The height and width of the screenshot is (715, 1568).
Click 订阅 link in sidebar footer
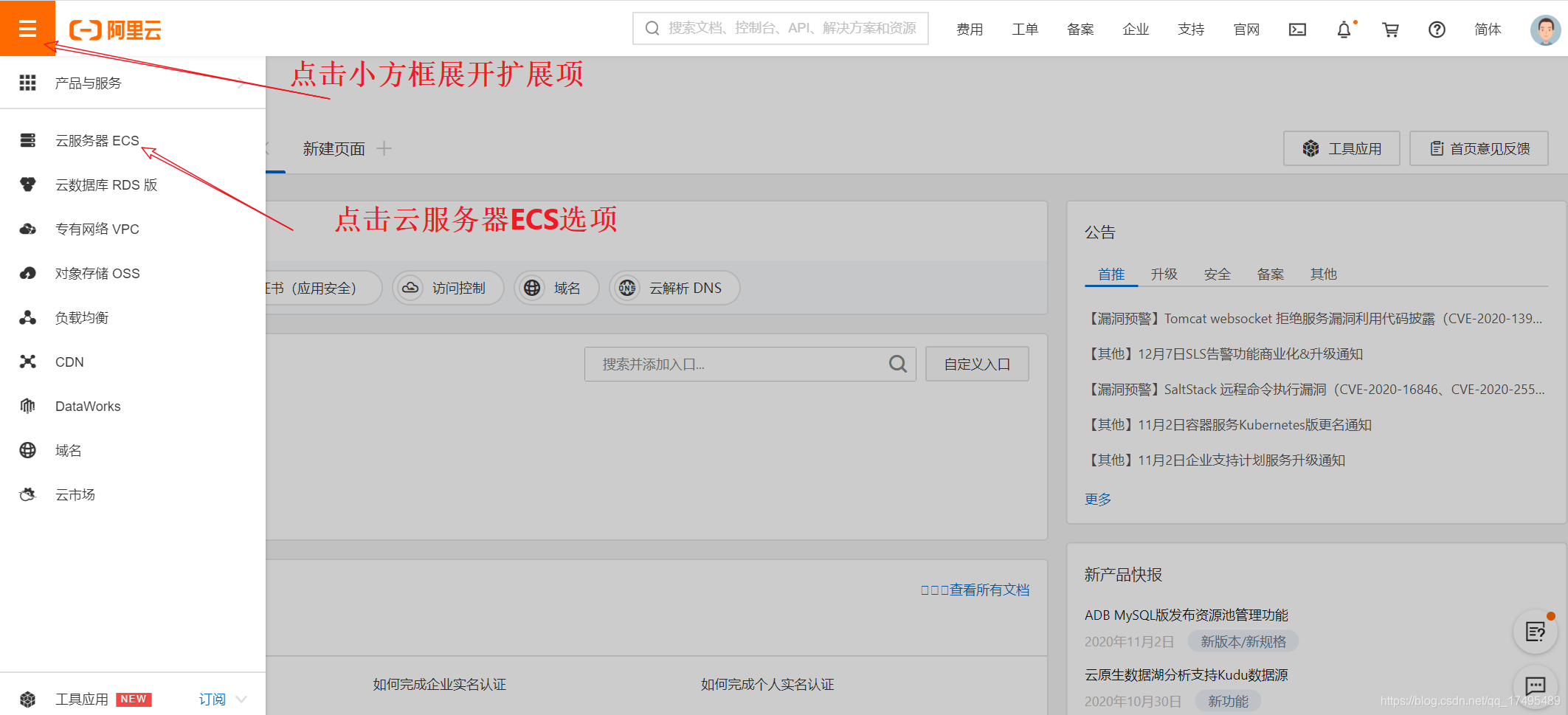tap(212, 699)
